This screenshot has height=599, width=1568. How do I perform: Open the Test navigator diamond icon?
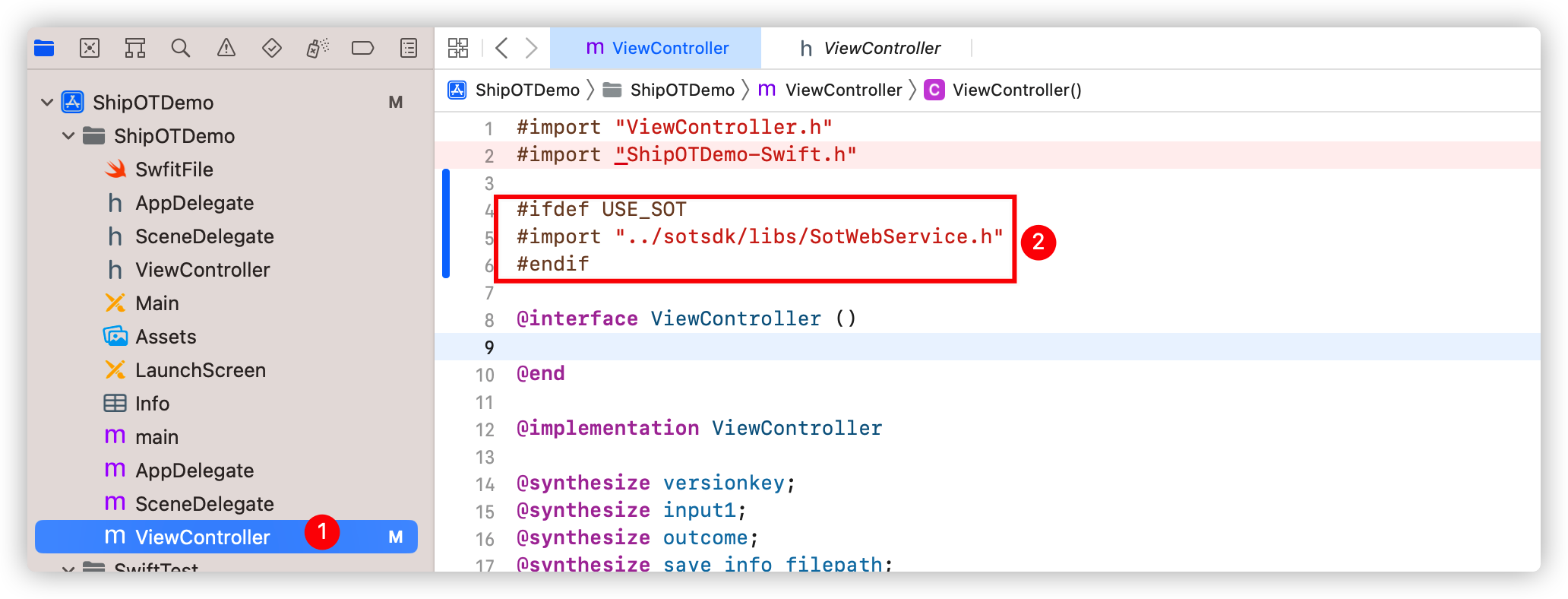[x=272, y=49]
